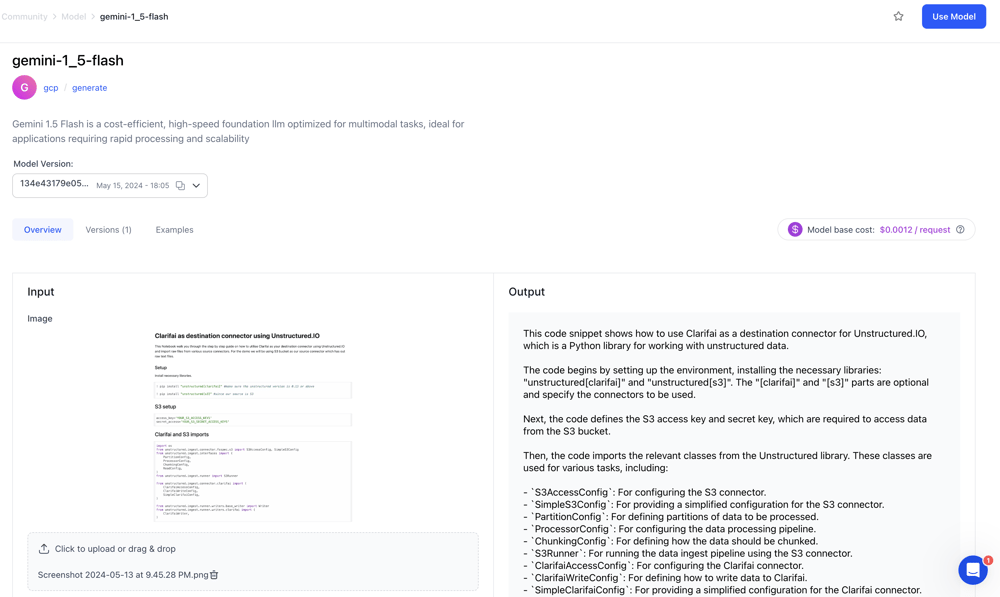Click the purple G user avatar
This screenshot has height=597, width=1000.
point(24,88)
